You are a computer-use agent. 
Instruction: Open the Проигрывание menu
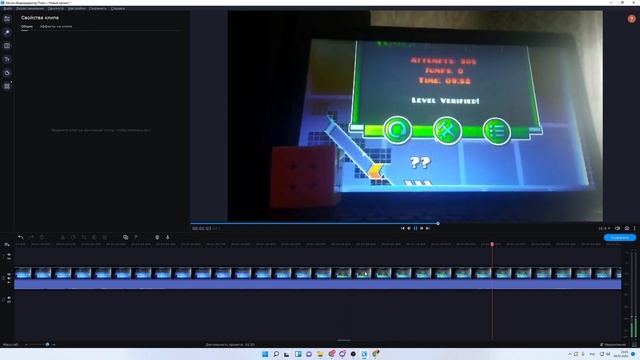click(56, 8)
